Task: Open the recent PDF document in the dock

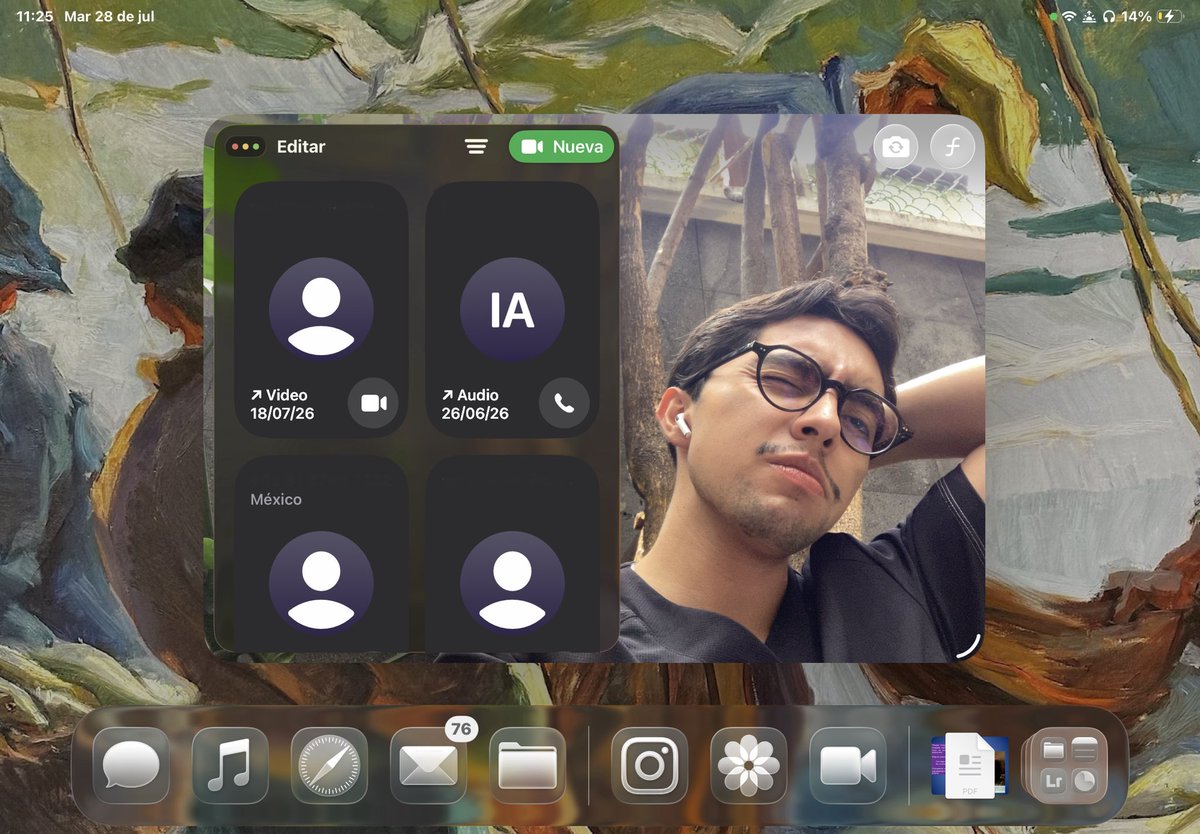Action: click(x=968, y=766)
